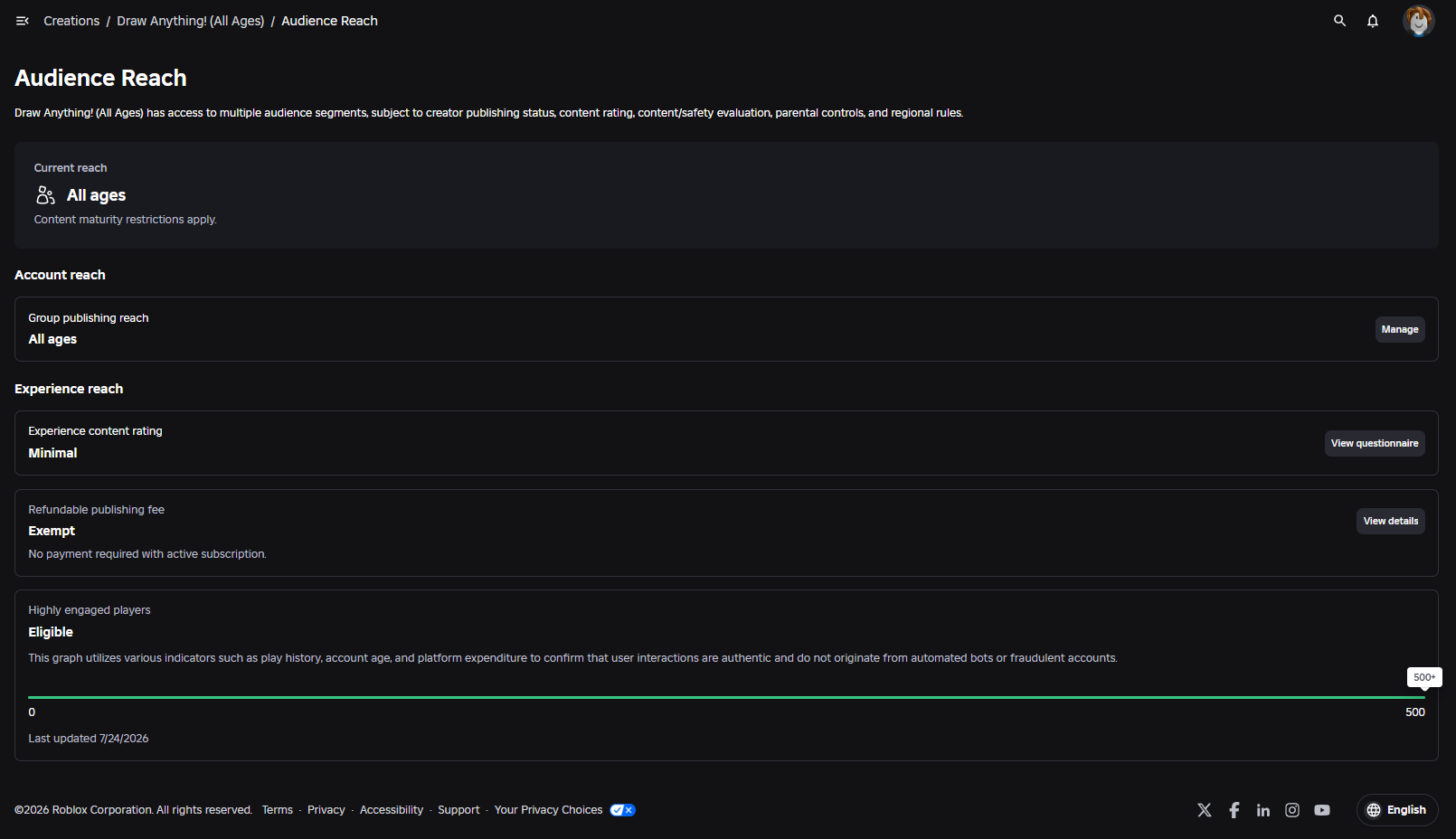
Task: Click the All ages audience people icon
Action: click(x=45, y=195)
